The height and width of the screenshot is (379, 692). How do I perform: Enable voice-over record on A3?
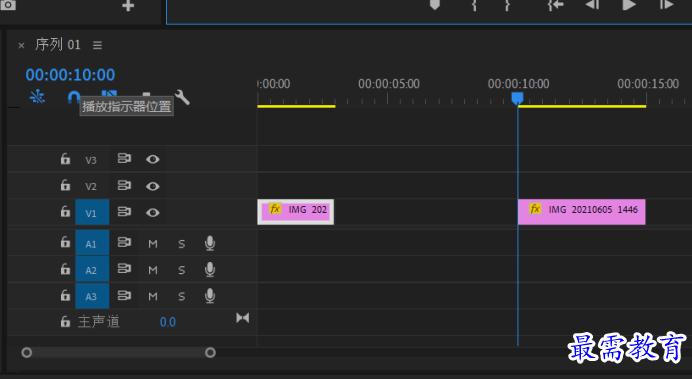(x=210, y=296)
